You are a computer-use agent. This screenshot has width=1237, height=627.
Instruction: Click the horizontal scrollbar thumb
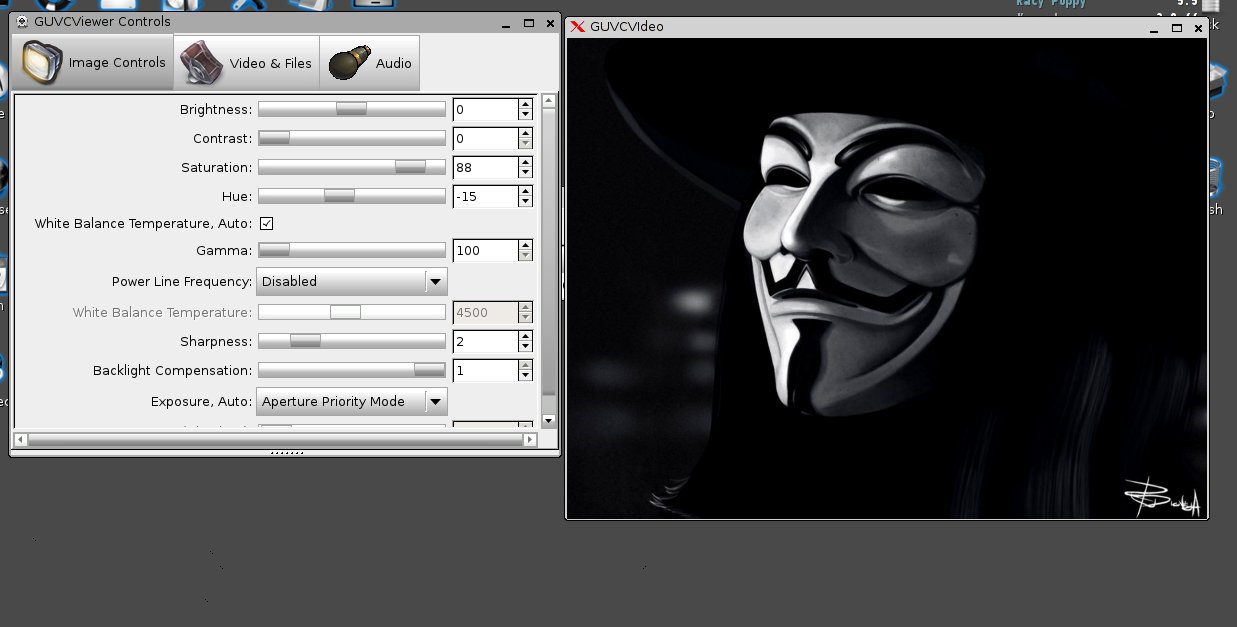pyautogui.click(x=274, y=439)
